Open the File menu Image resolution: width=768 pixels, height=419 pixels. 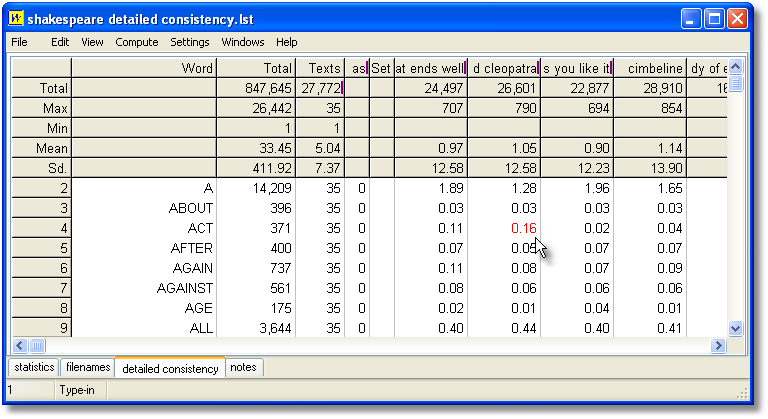point(19,42)
